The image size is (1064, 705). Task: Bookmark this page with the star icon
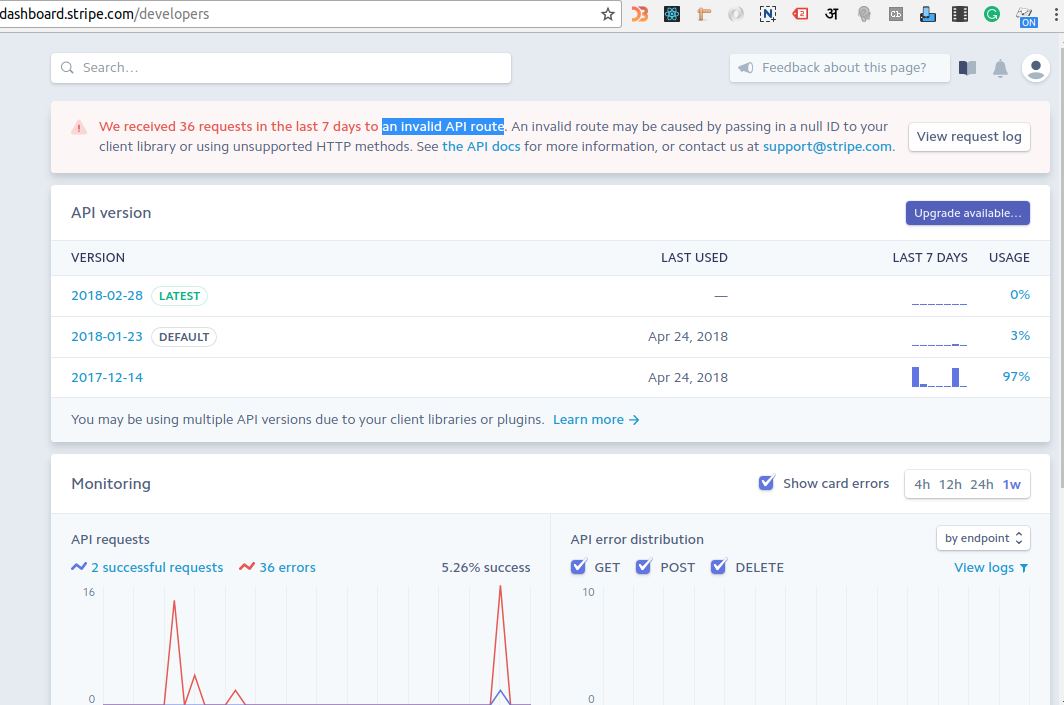point(607,14)
